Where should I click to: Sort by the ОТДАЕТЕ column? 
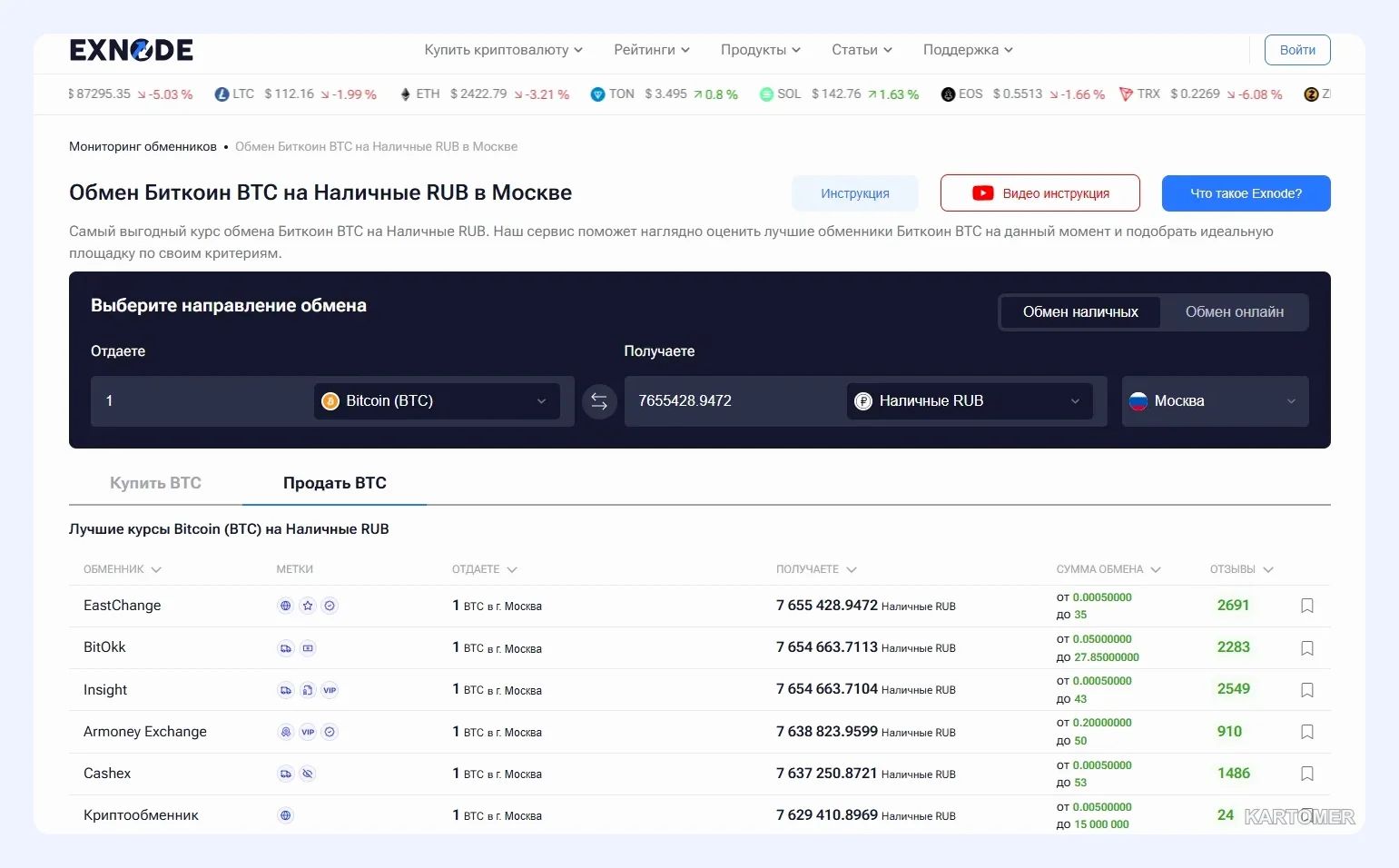coord(485,569)
